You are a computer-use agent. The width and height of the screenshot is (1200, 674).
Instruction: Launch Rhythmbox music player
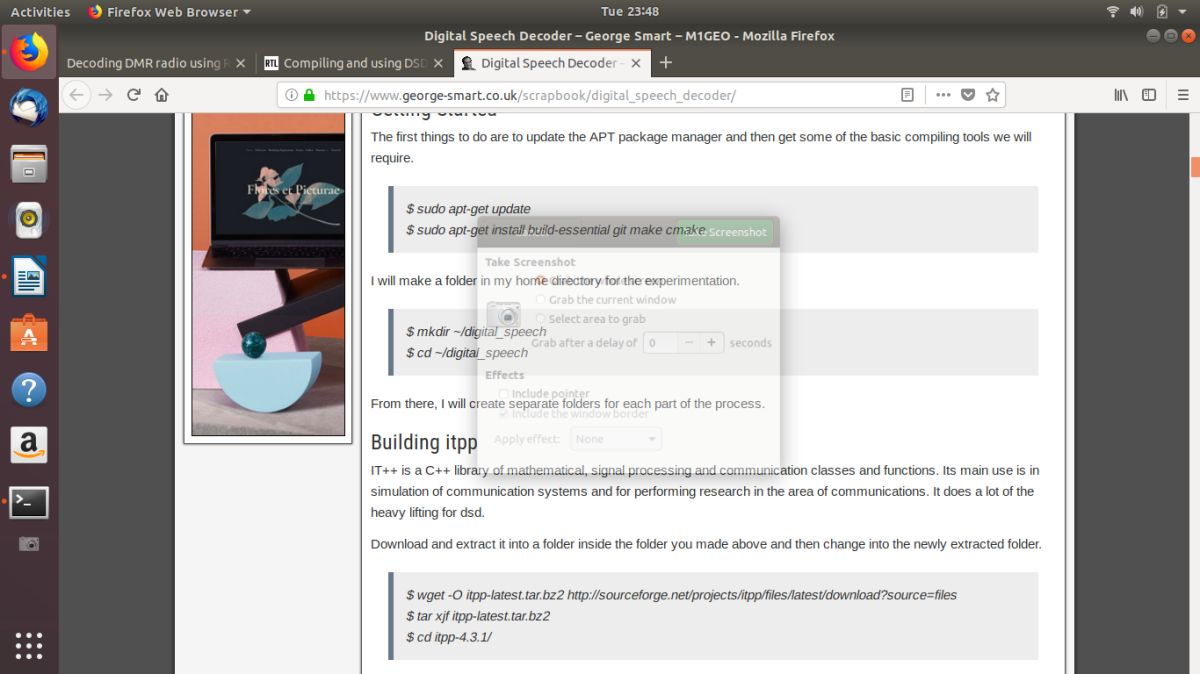(x=29, y=219)
